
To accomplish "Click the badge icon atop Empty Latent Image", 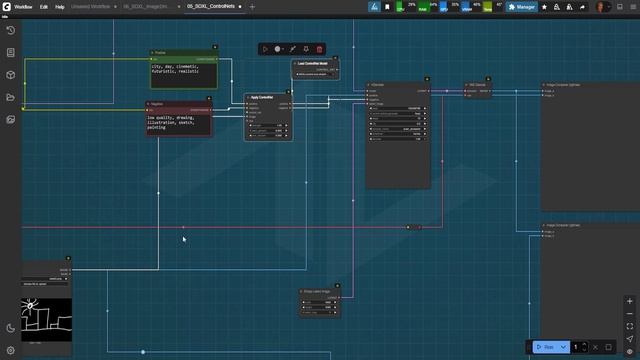I will pos(337,286).
